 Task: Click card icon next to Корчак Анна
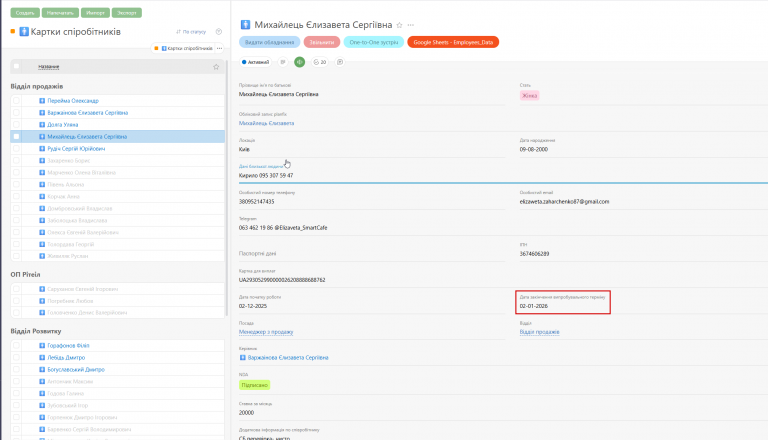(42, 196)
